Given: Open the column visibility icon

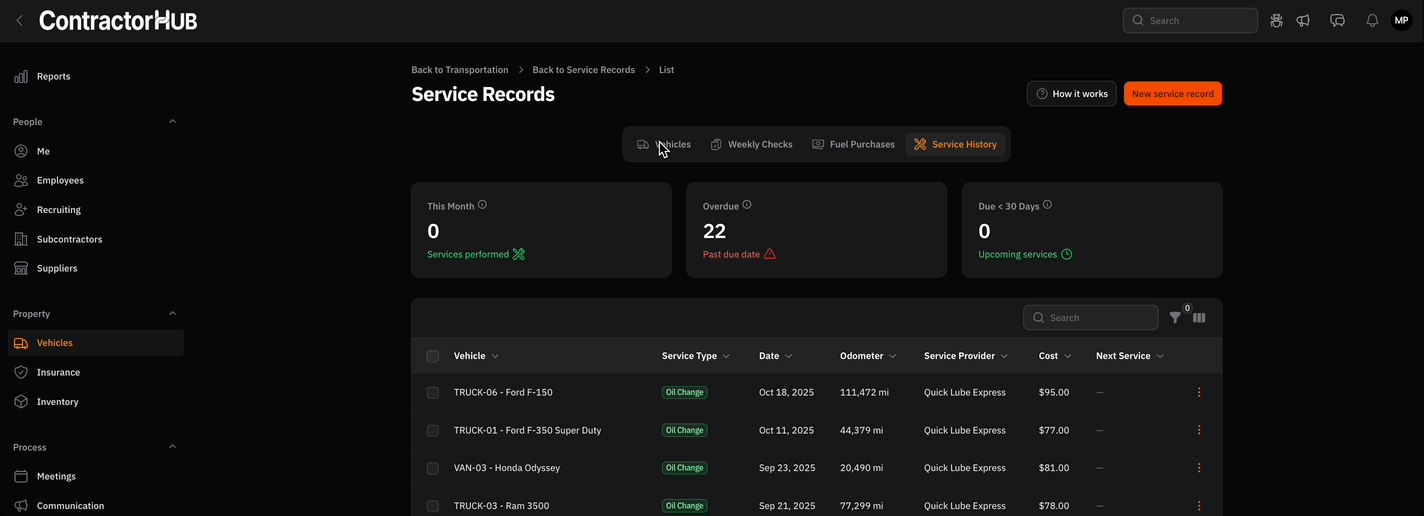Looking at the screenshot, I should pos(1199,318).
